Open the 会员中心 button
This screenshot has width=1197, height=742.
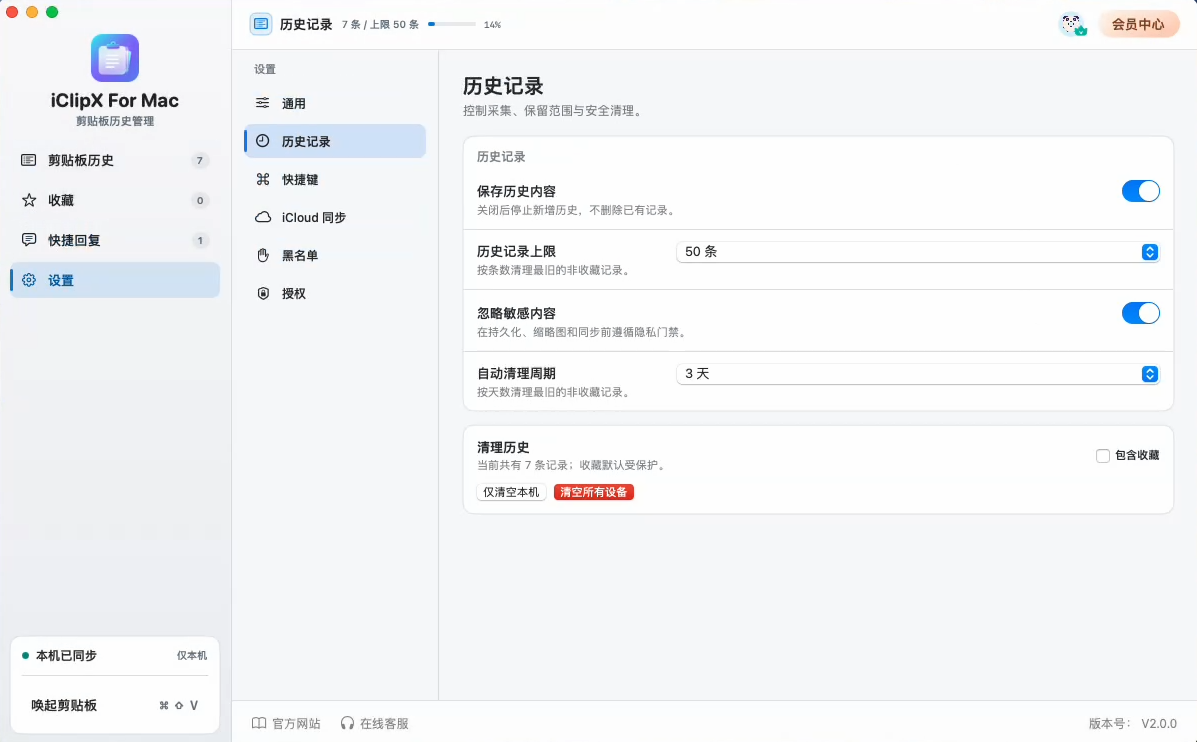1138,24
